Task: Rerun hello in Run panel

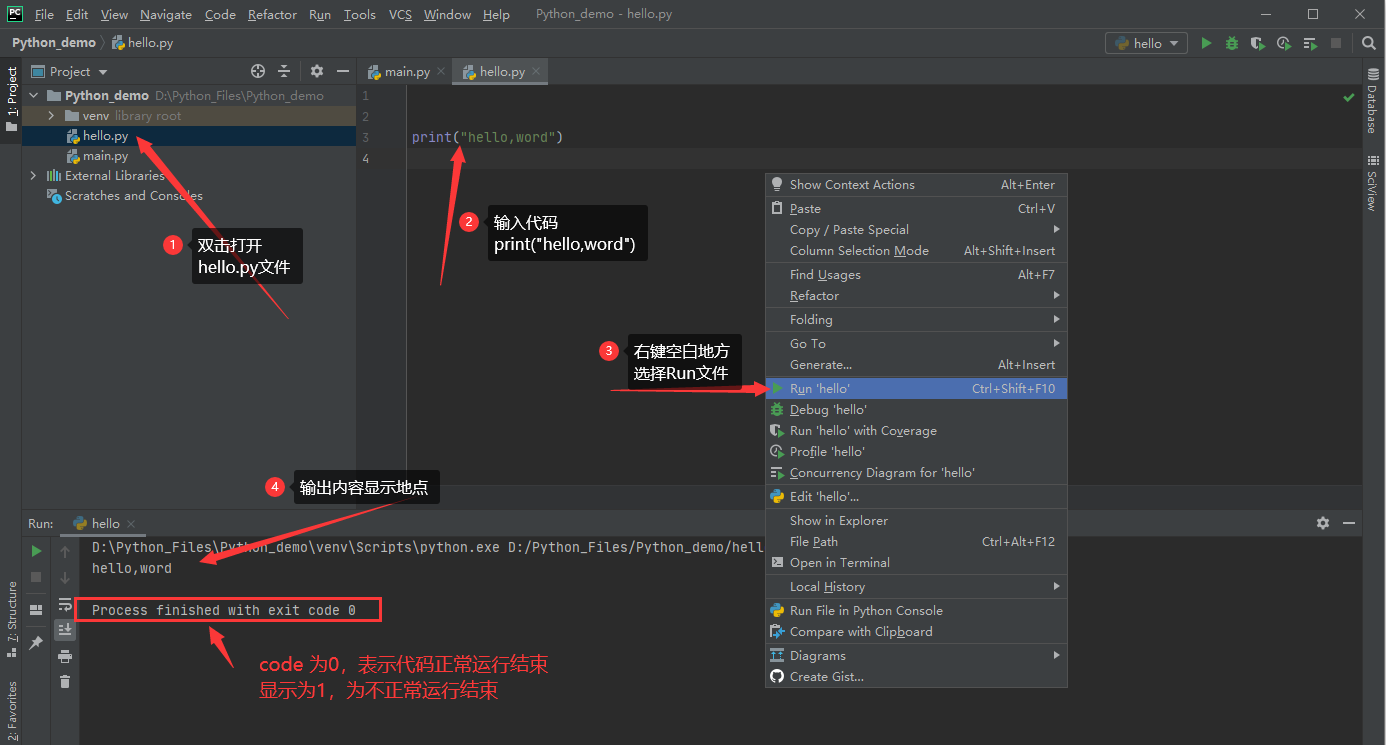Action: tap(36, 551)
